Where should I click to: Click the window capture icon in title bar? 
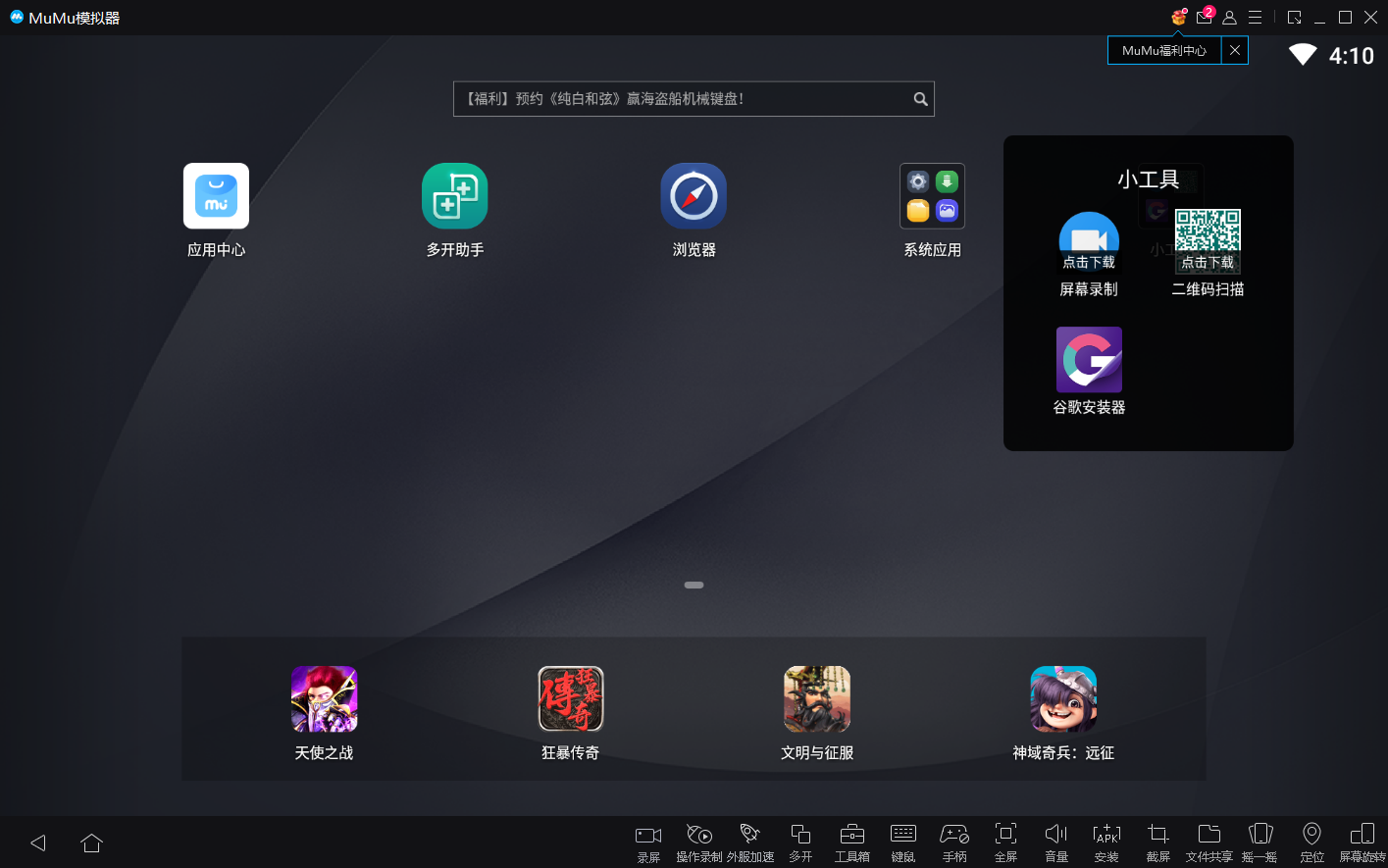coord(1295,18)
